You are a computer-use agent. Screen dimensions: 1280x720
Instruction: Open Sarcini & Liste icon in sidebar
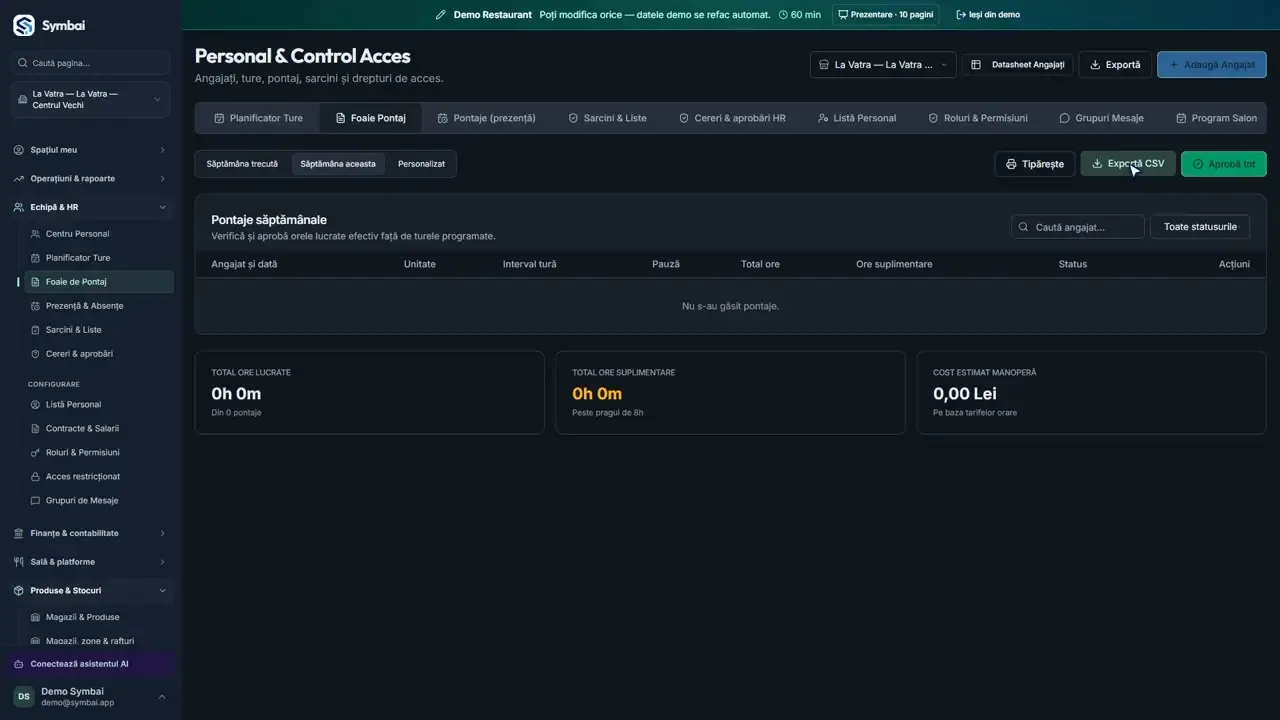pyautogui.click(x=36, y=330)
